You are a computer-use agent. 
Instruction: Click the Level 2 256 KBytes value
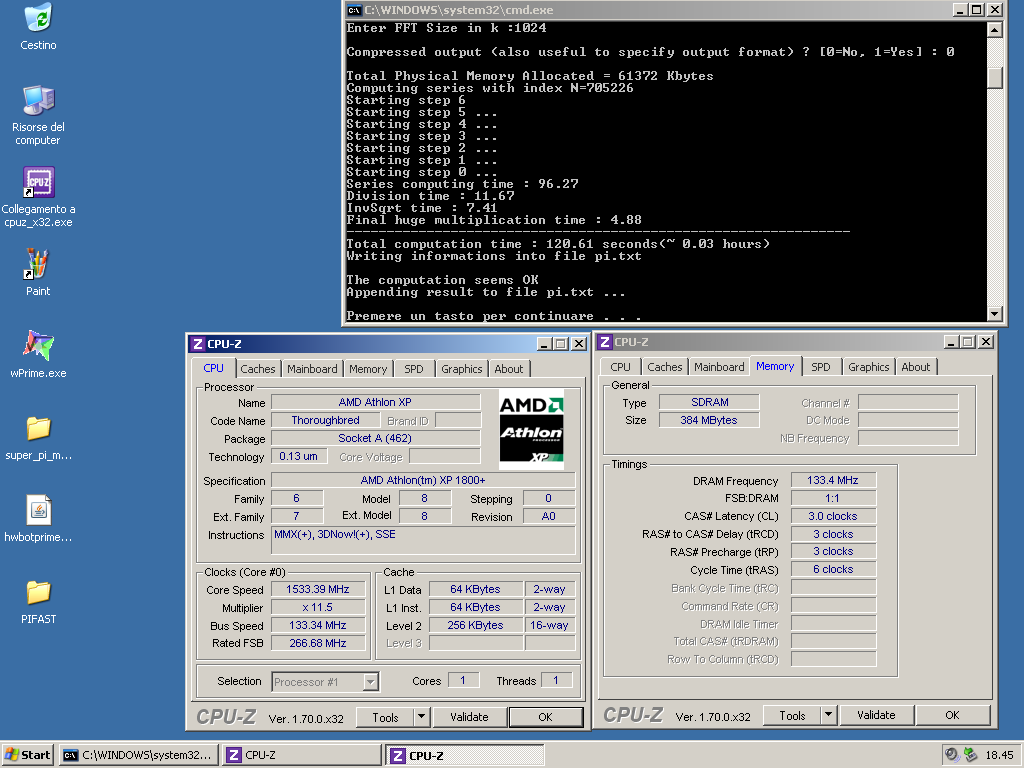(475, 625)
